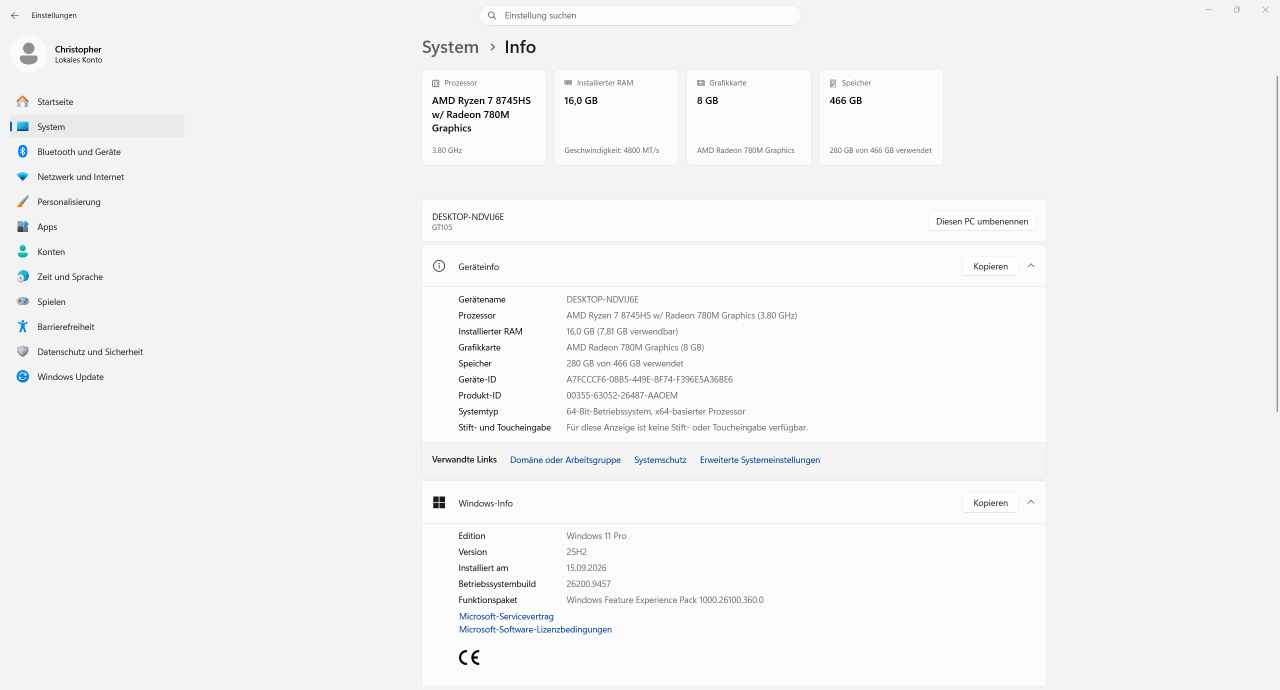Open Domäne oder Arbeitsgruppe link
The height and width of the screenshot is (690, 1280).
(x=565, y=460)
